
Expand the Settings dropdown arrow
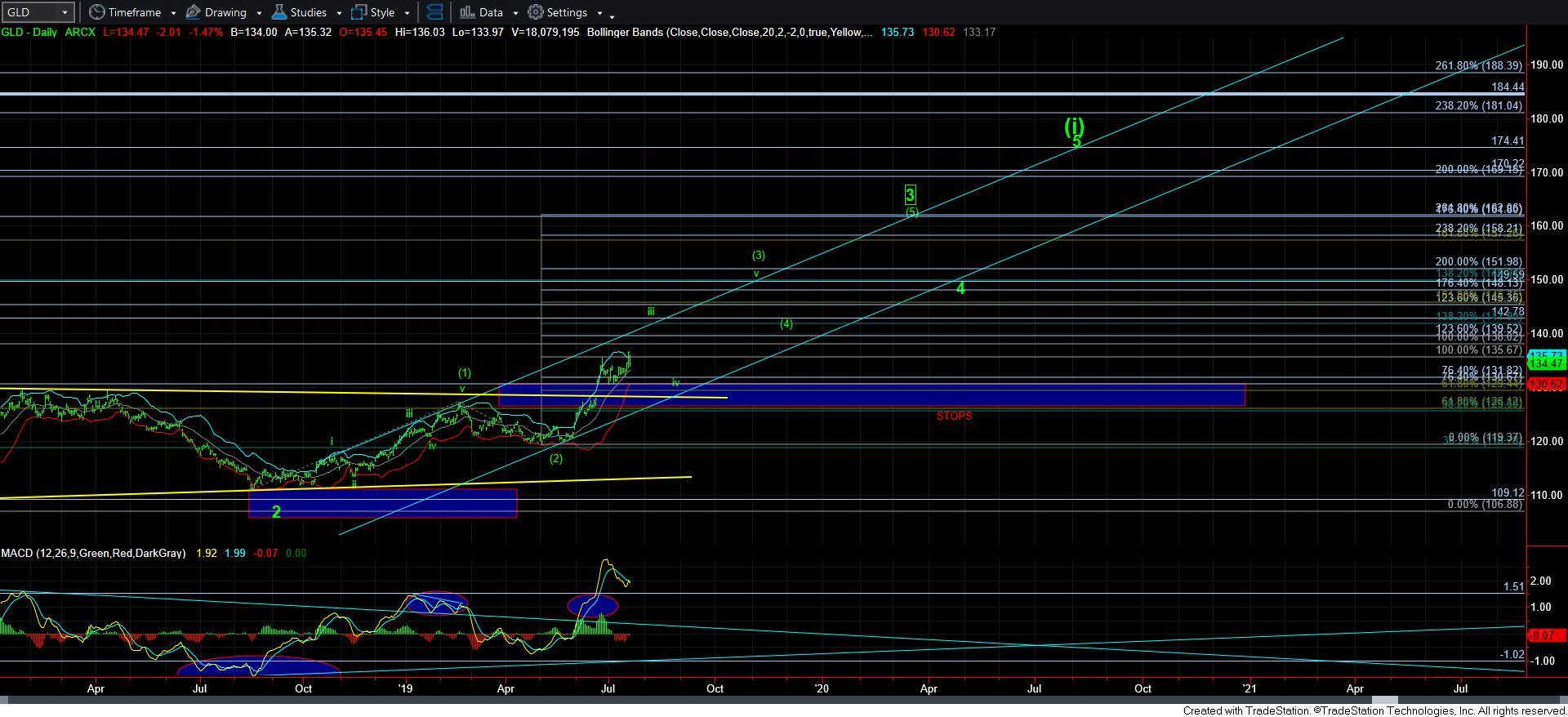(x=599, y=13)
